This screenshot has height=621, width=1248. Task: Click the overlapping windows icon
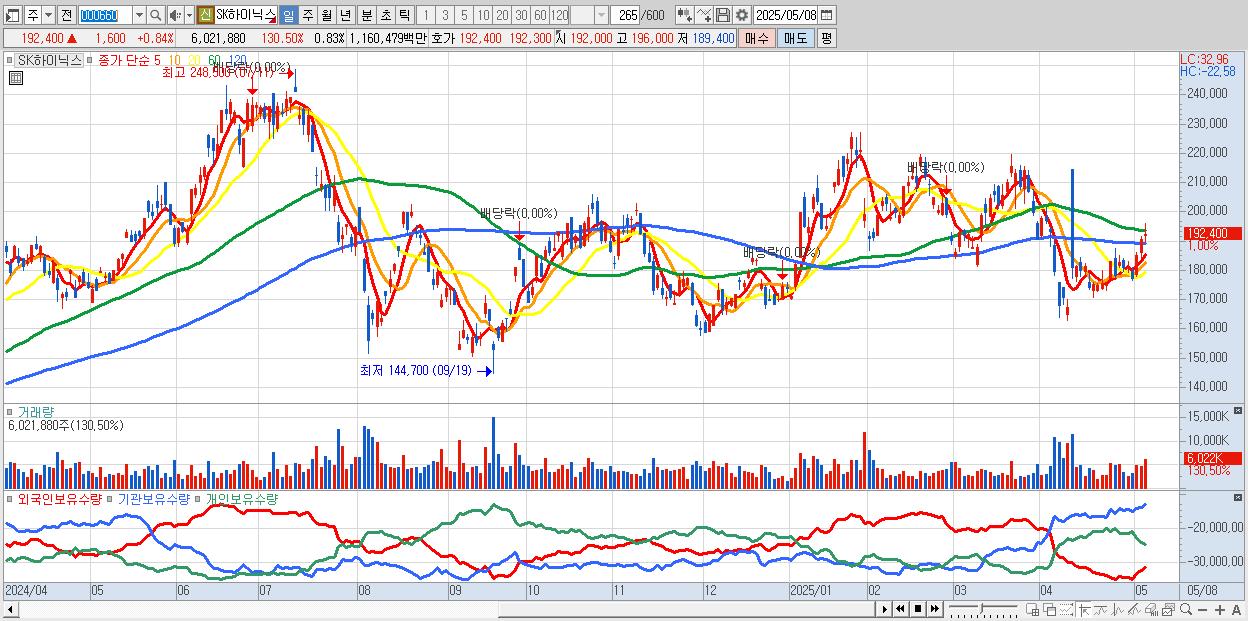tap(1050, 610)
